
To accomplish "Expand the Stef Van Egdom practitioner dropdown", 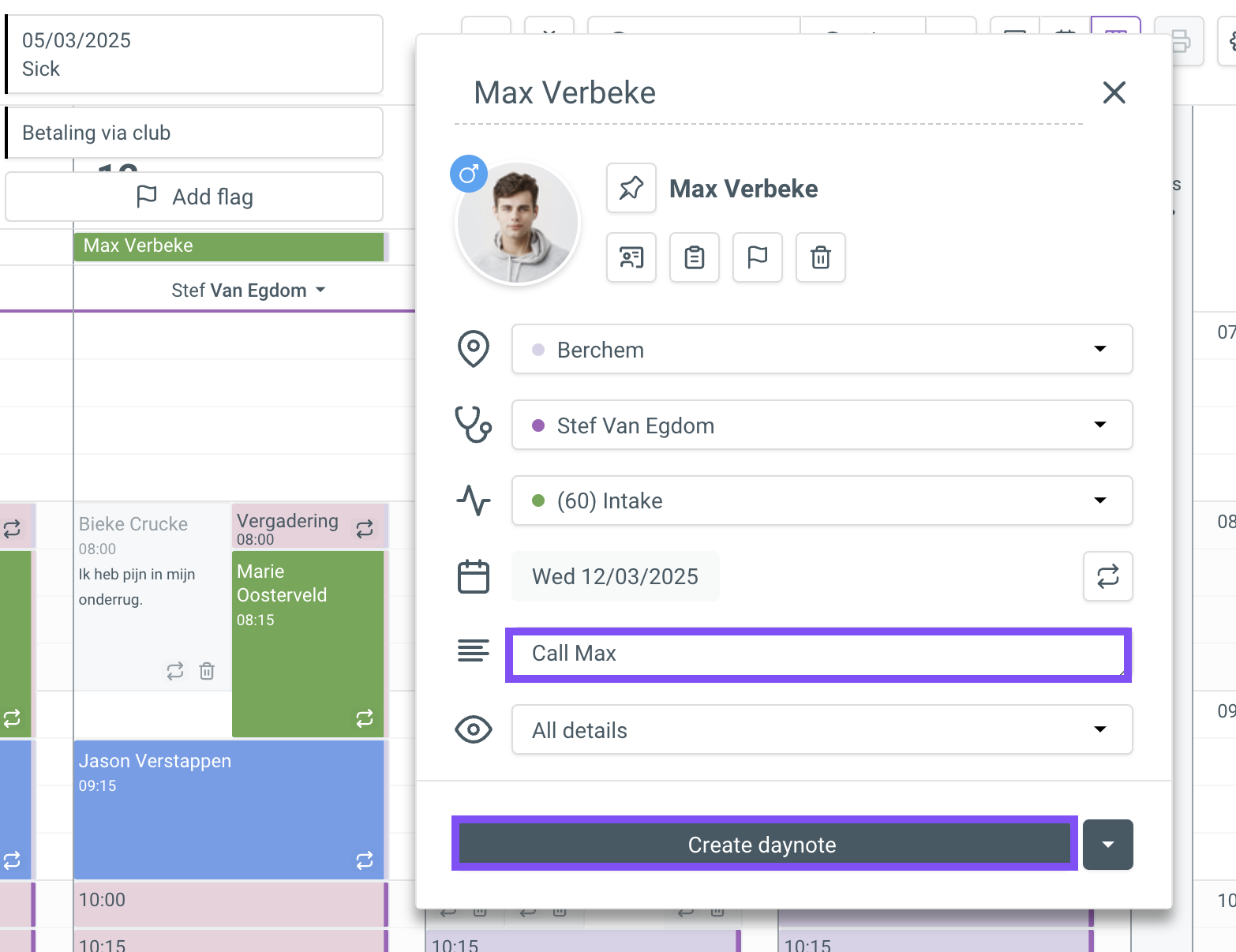I will 822,425.
